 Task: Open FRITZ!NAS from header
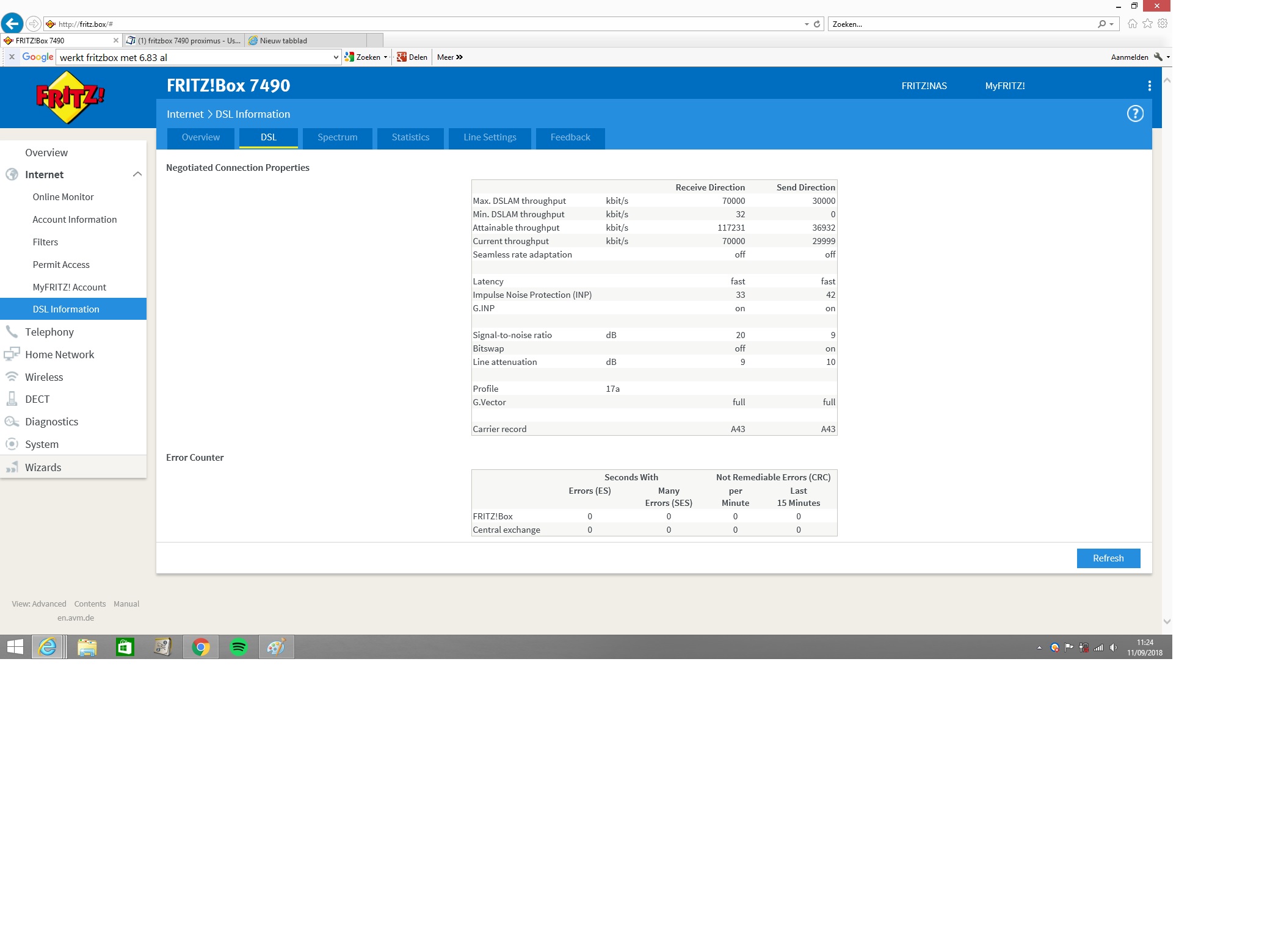[923, 86]
